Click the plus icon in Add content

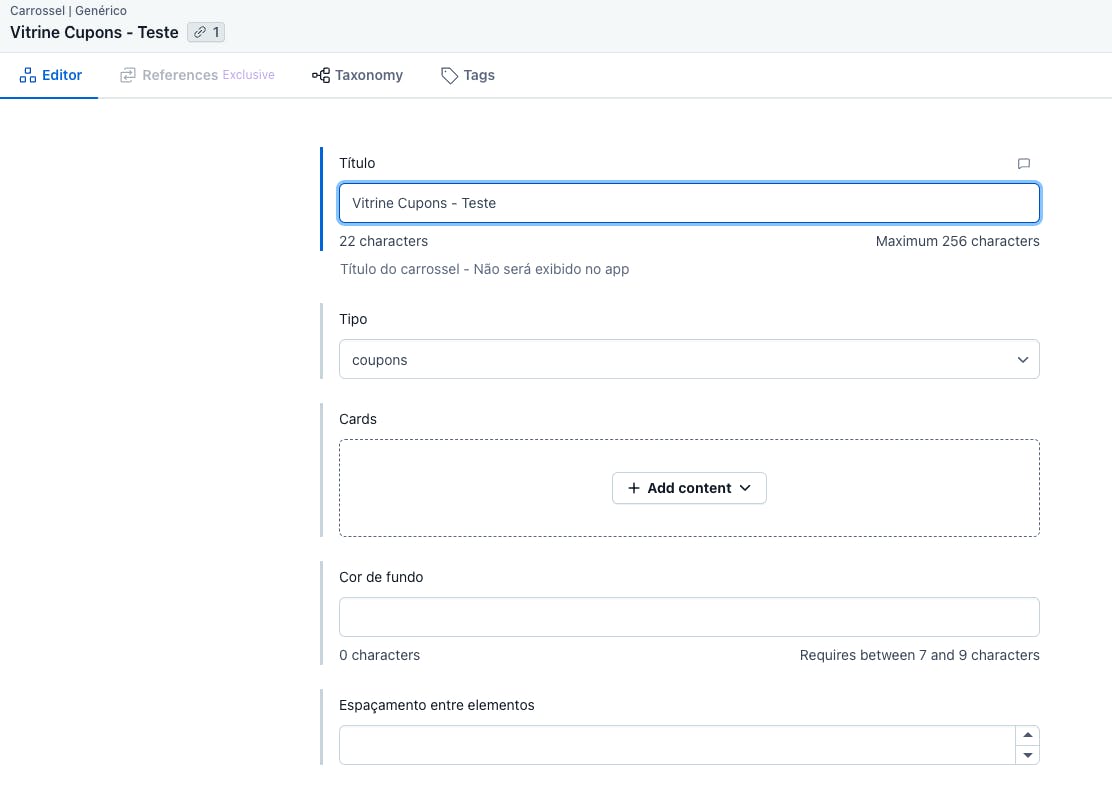(x=633, y=488)
